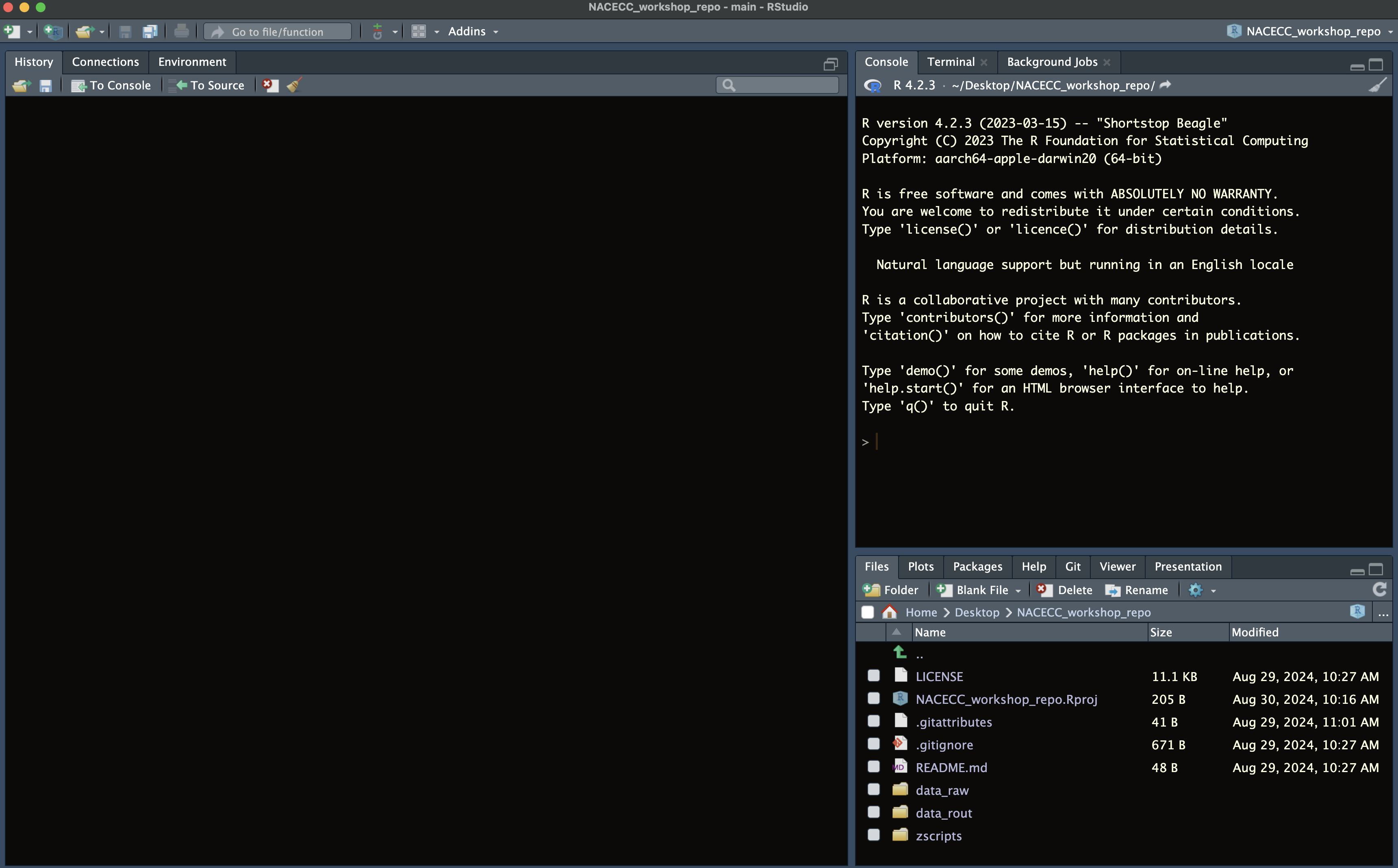Refresh the file listing in Files pane
The image size is (1398, 868).
pos(1380,590)
